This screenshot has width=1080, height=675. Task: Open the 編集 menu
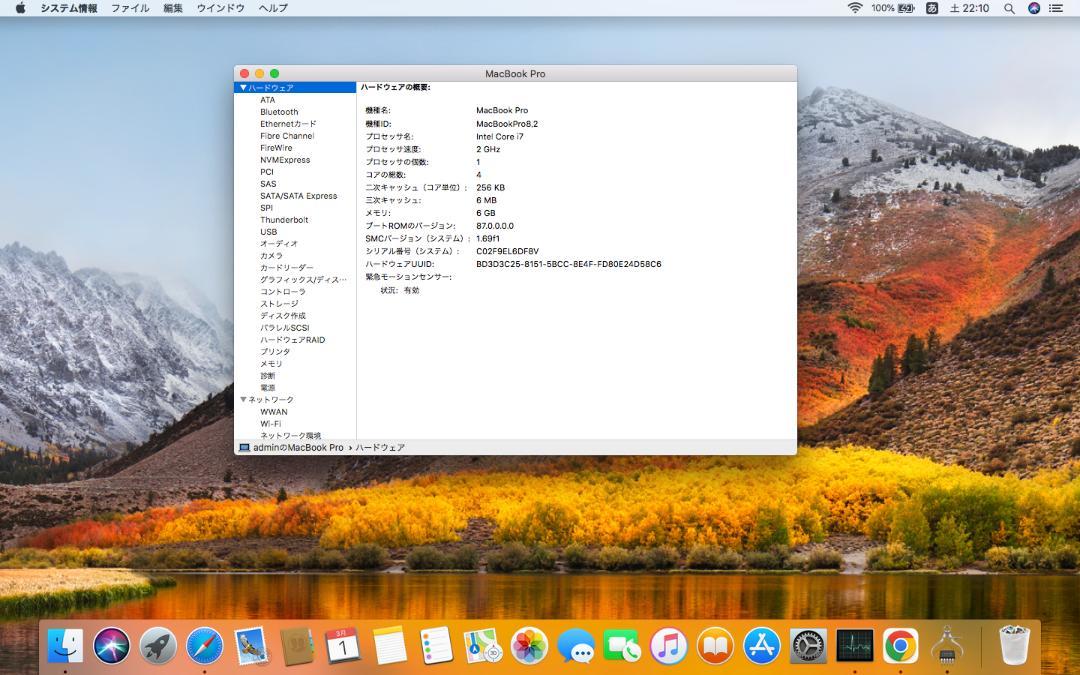pos(173,8)
